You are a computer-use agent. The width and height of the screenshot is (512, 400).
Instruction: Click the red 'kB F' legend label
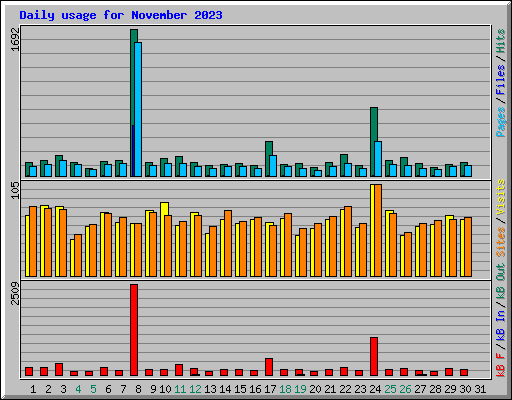[500, 365]
